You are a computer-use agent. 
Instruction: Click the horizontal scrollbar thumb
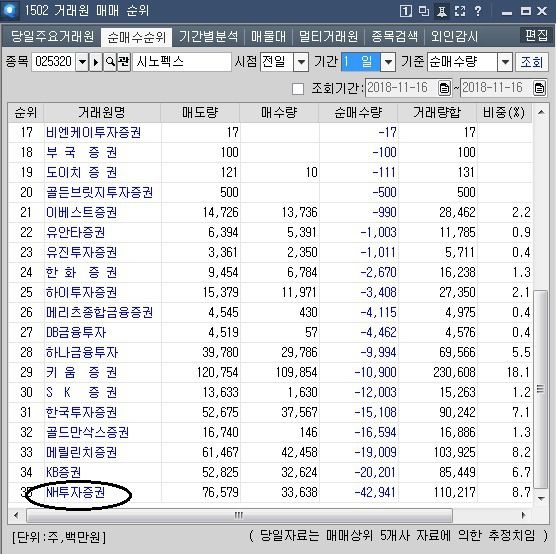(x=239, y=515)
